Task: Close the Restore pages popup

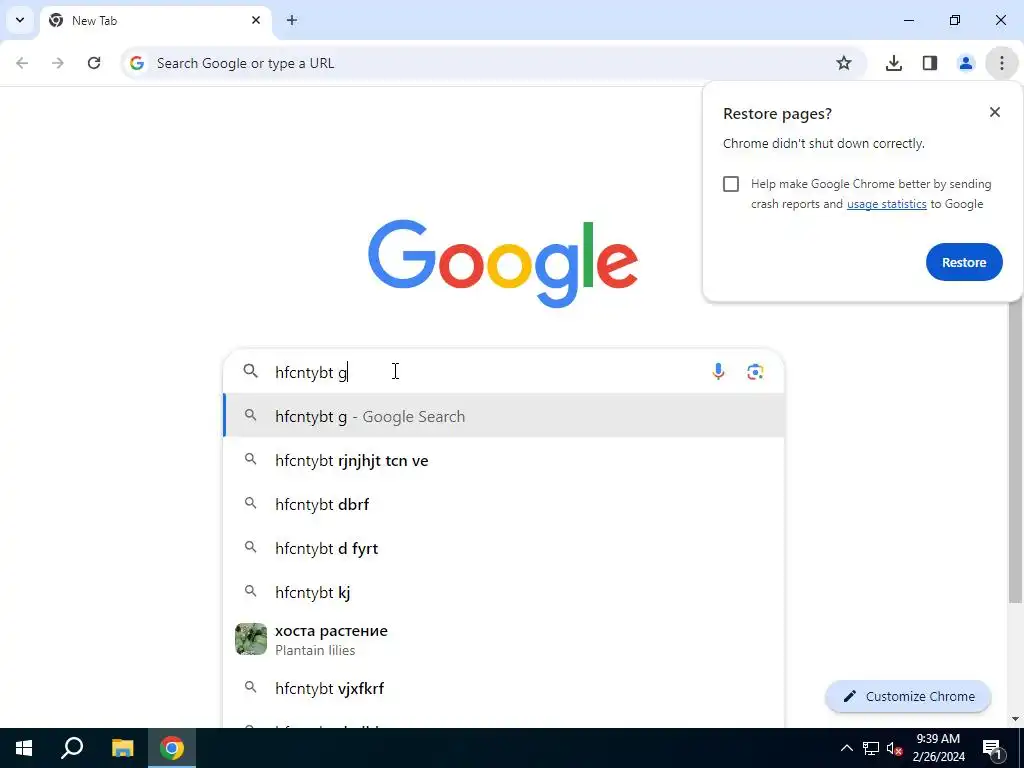Action: tap(995, 112)
